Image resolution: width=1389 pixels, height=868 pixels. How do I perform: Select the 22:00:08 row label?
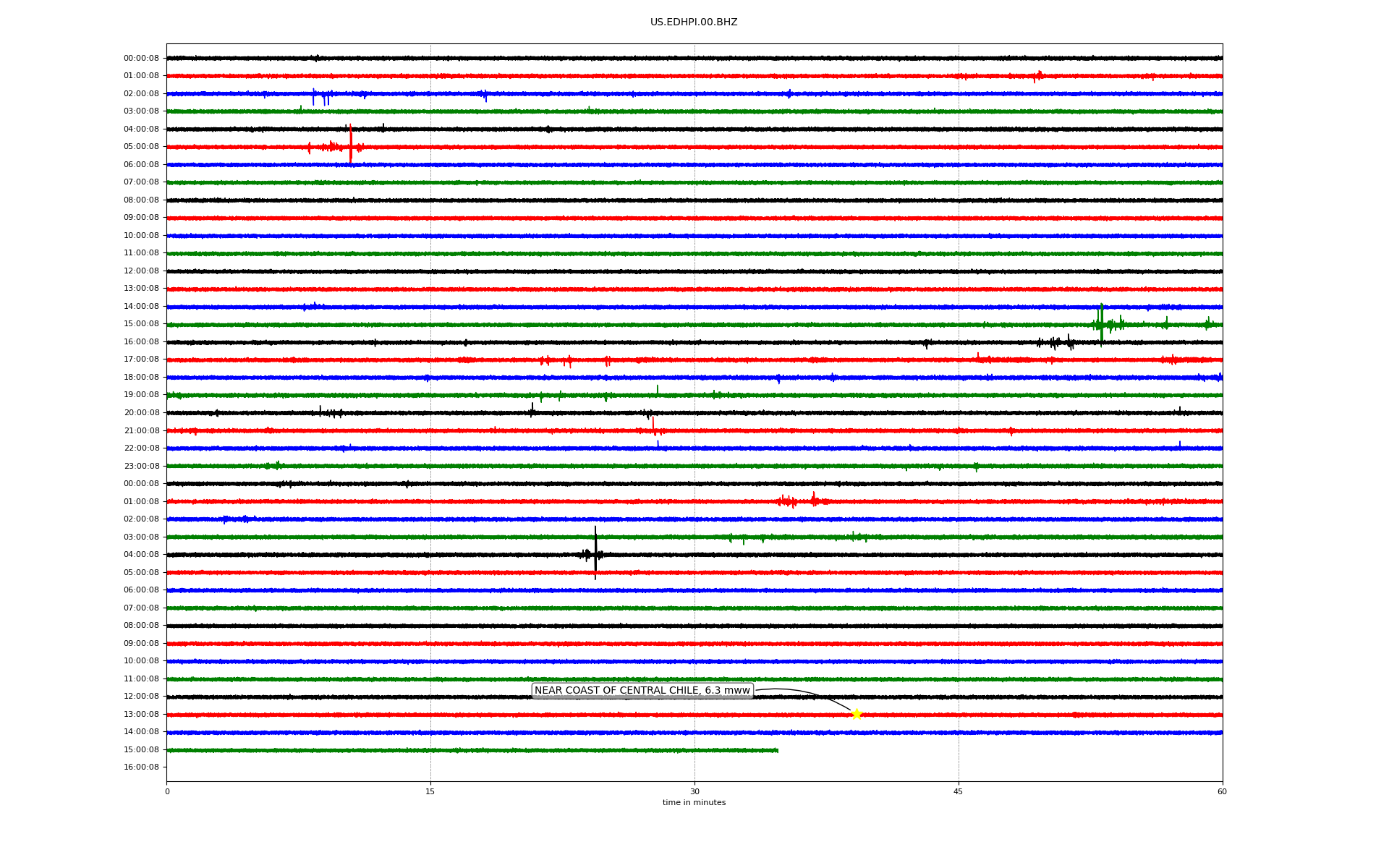click(x=141, y=448)
